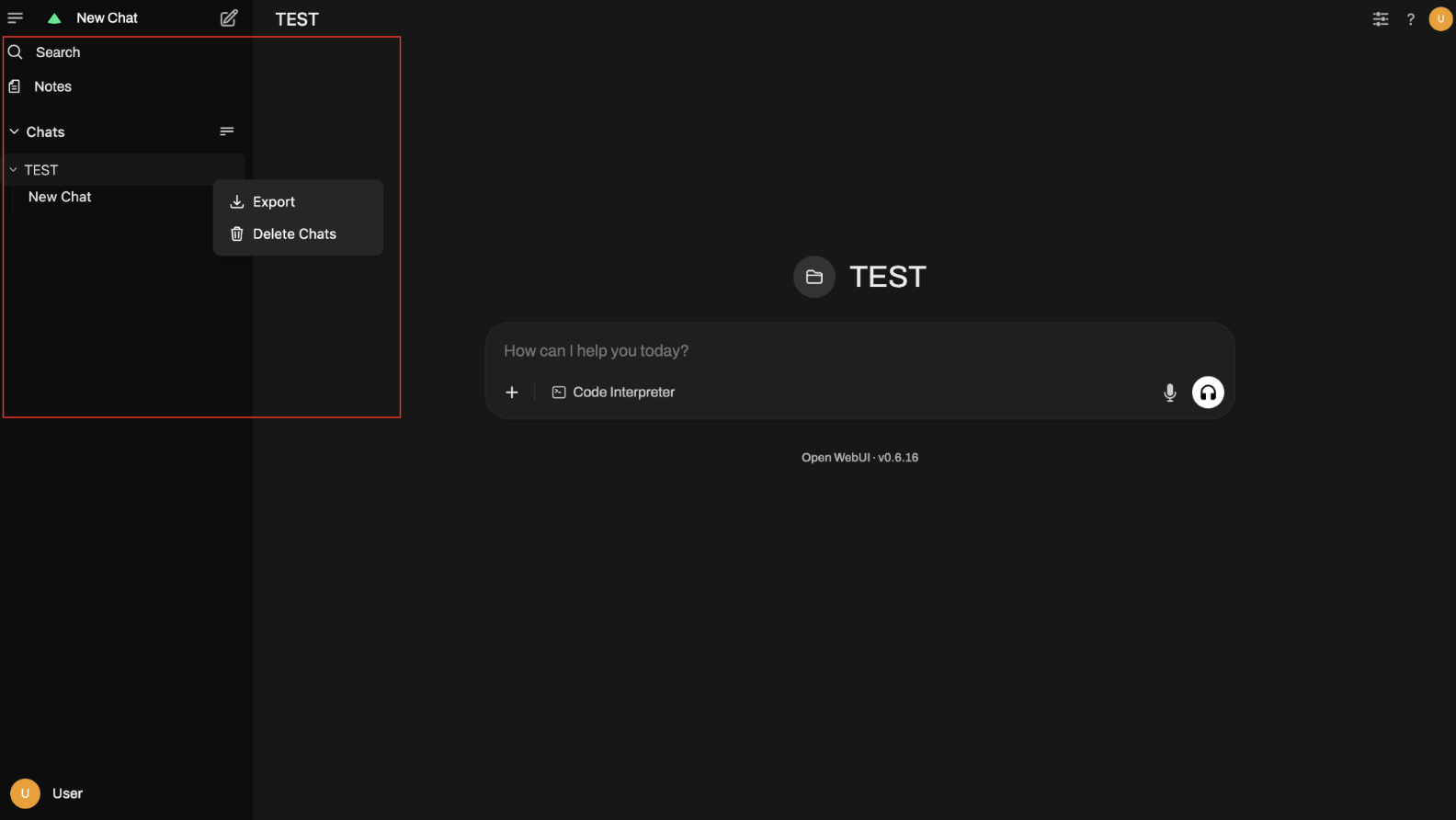Click the folder icon beside TEST heading
Viewport: 1456px width, 820px height.
coord(813,277)
